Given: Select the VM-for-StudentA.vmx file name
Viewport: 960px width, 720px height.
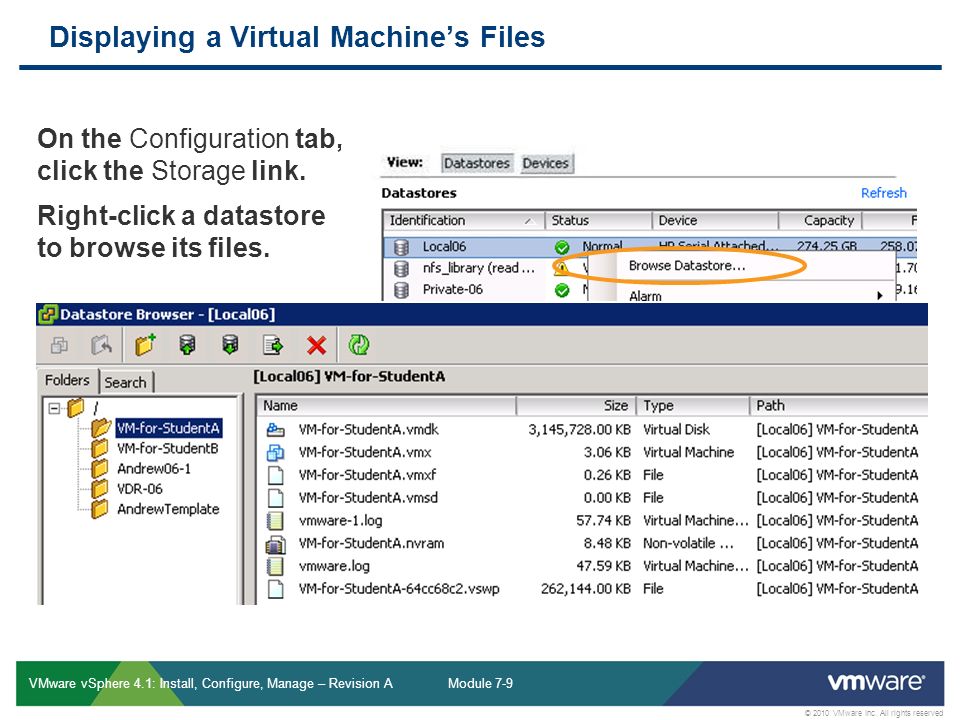Looking at the screenshot, I should point(365,452).
